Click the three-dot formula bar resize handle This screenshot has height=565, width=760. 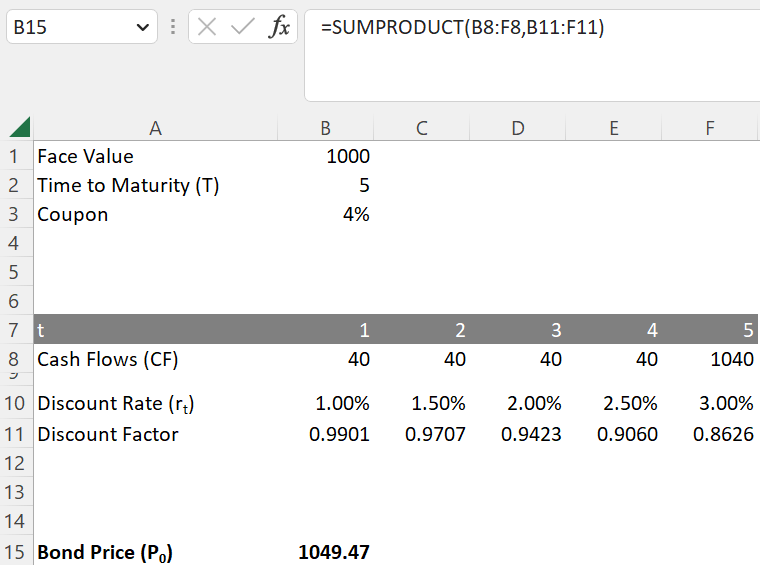(x=173, y=28)
